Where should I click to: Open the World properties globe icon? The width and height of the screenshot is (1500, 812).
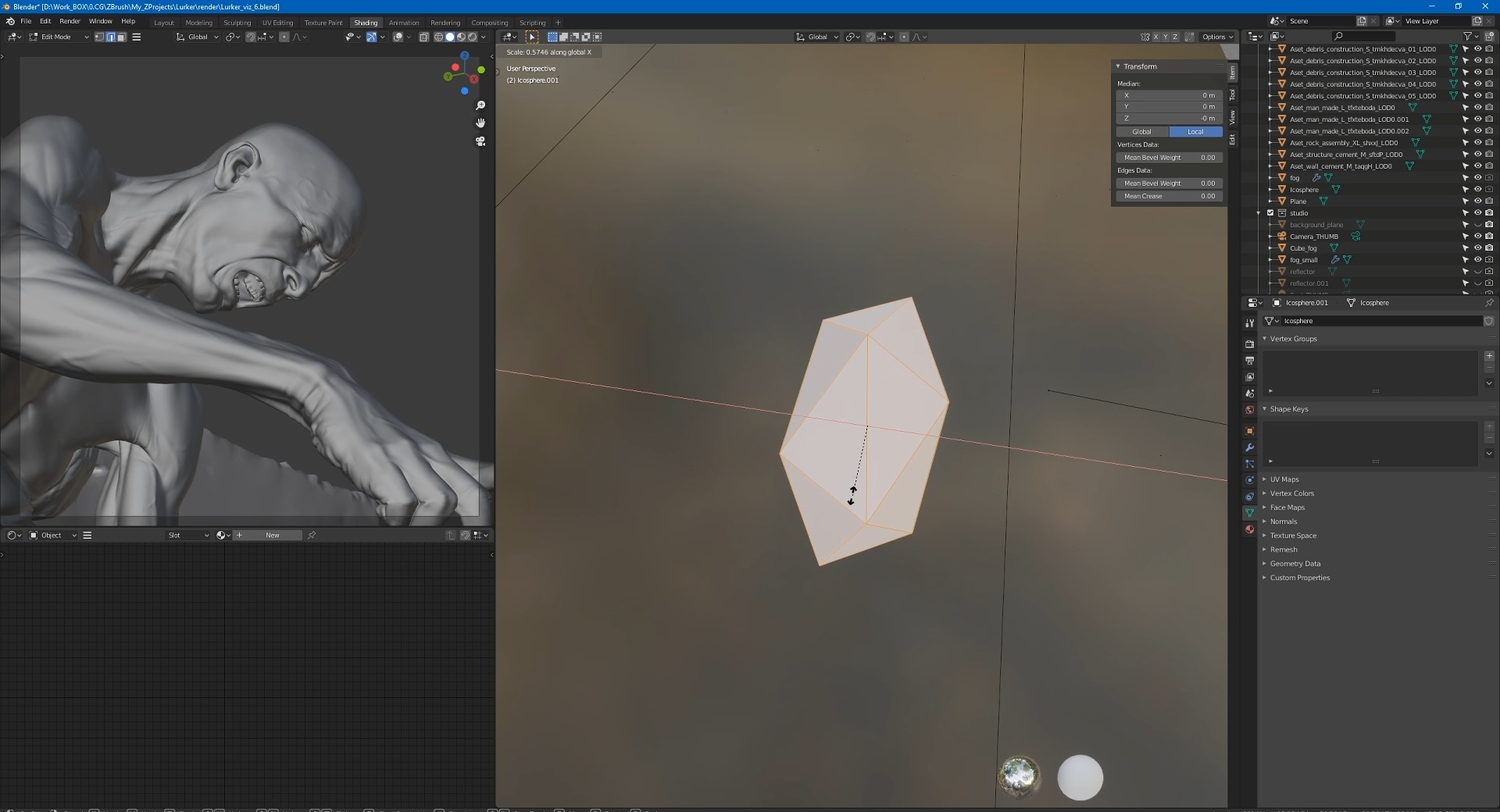point(1249,410)
